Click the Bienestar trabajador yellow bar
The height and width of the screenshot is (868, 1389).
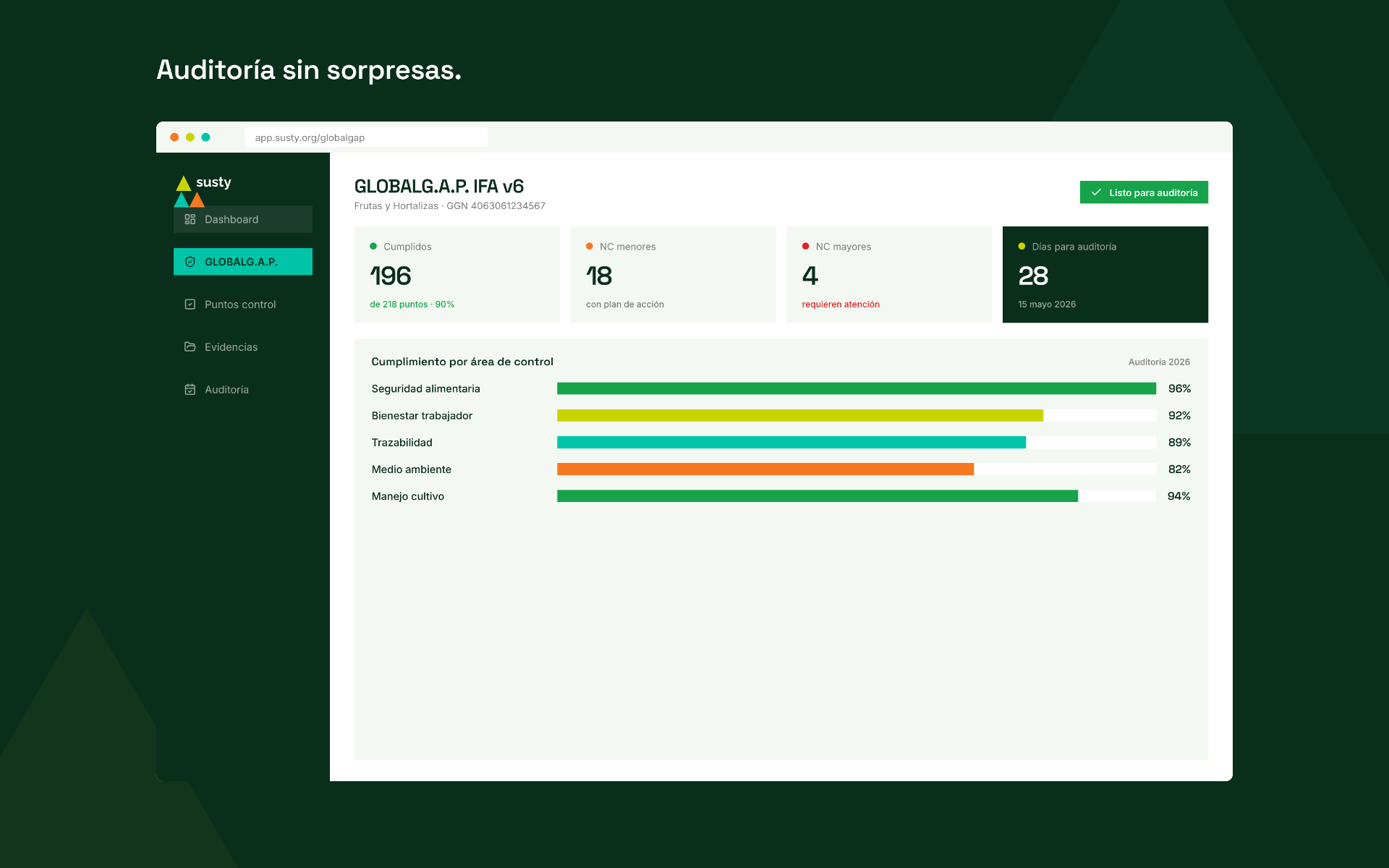click(x=800, y=415)
